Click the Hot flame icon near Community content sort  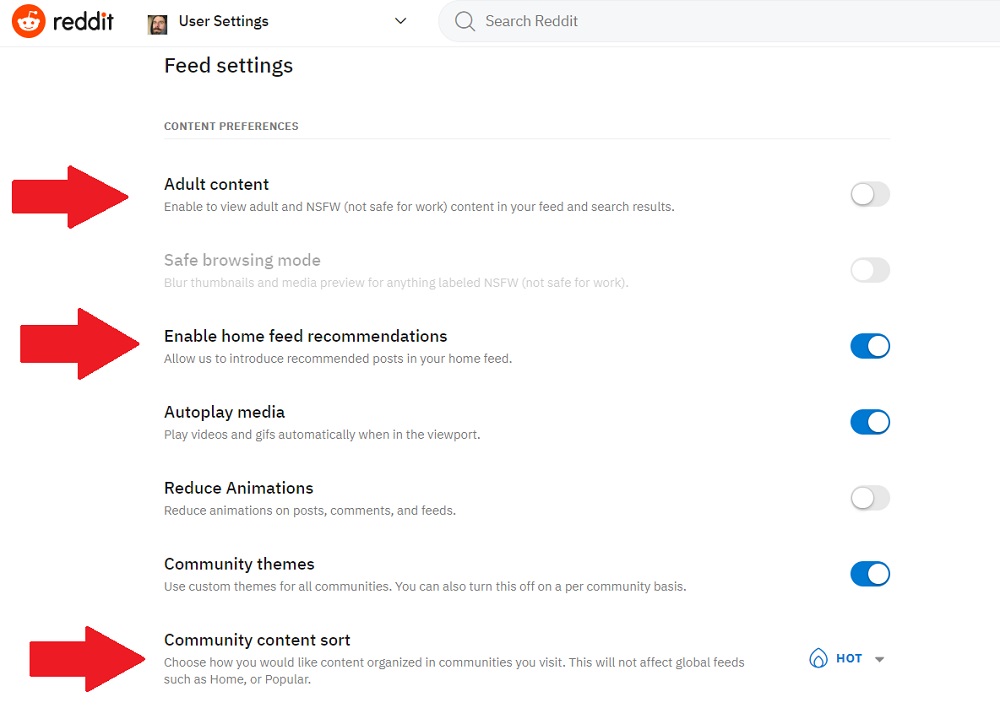(820, 658)
